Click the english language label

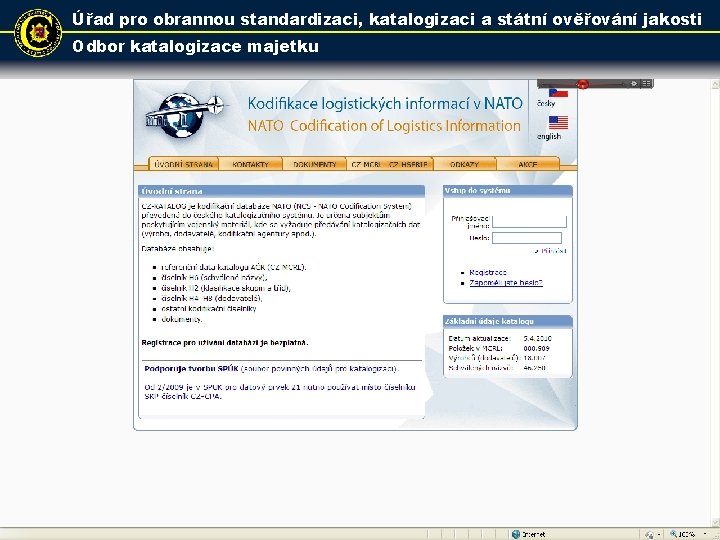[549, 136]
